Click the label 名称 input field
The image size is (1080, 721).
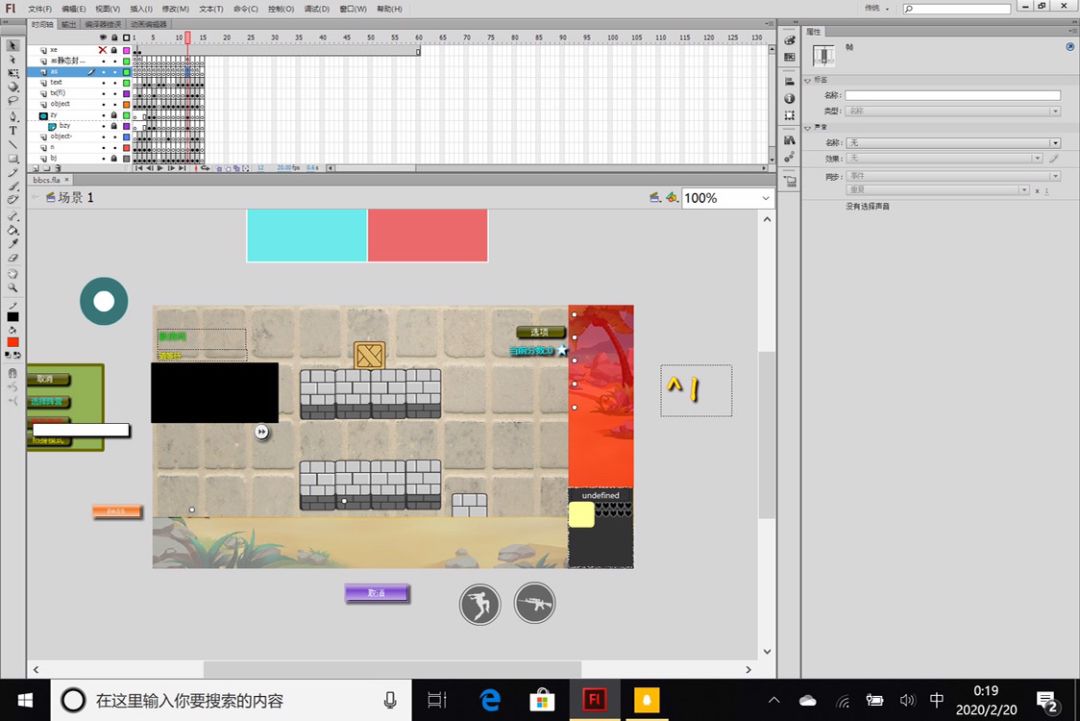click(x=952, y=96)
